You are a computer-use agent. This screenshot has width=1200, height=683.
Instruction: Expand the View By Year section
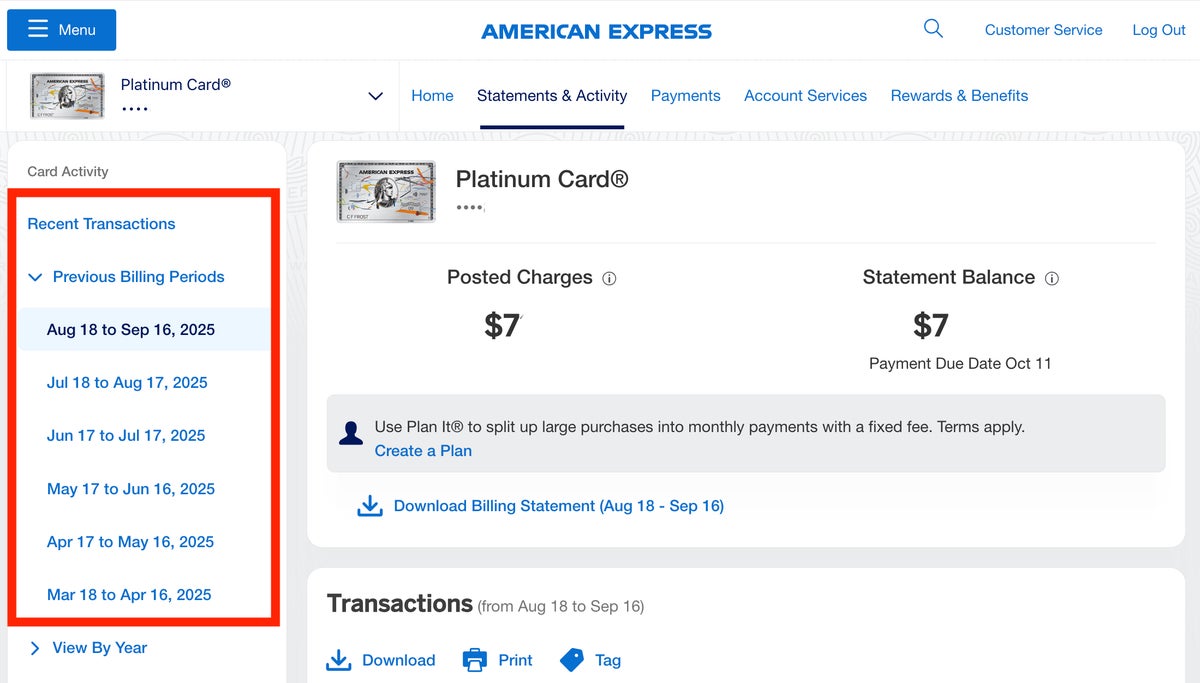click(36, 648)
